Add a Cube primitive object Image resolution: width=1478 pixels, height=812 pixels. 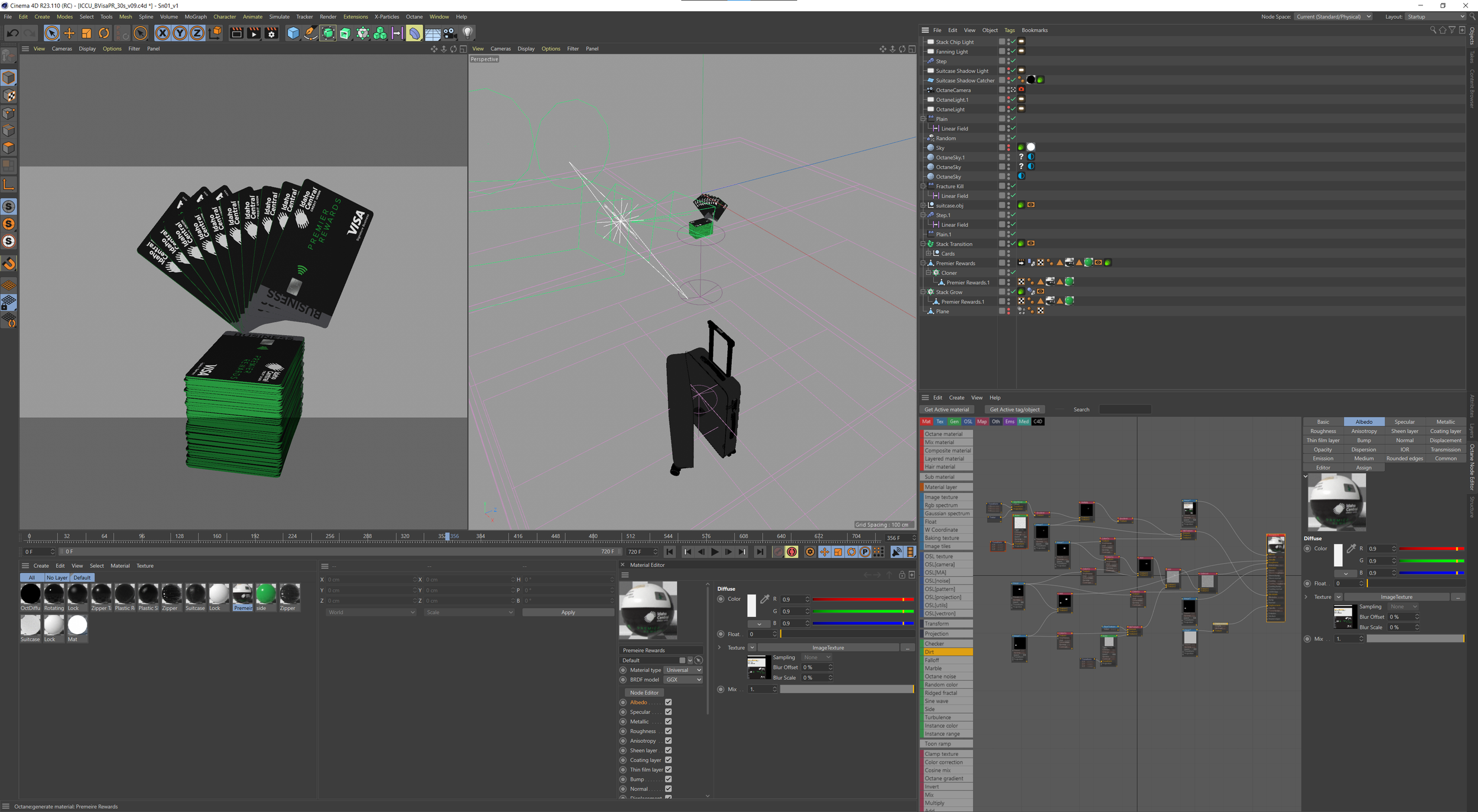coord(293,33)
